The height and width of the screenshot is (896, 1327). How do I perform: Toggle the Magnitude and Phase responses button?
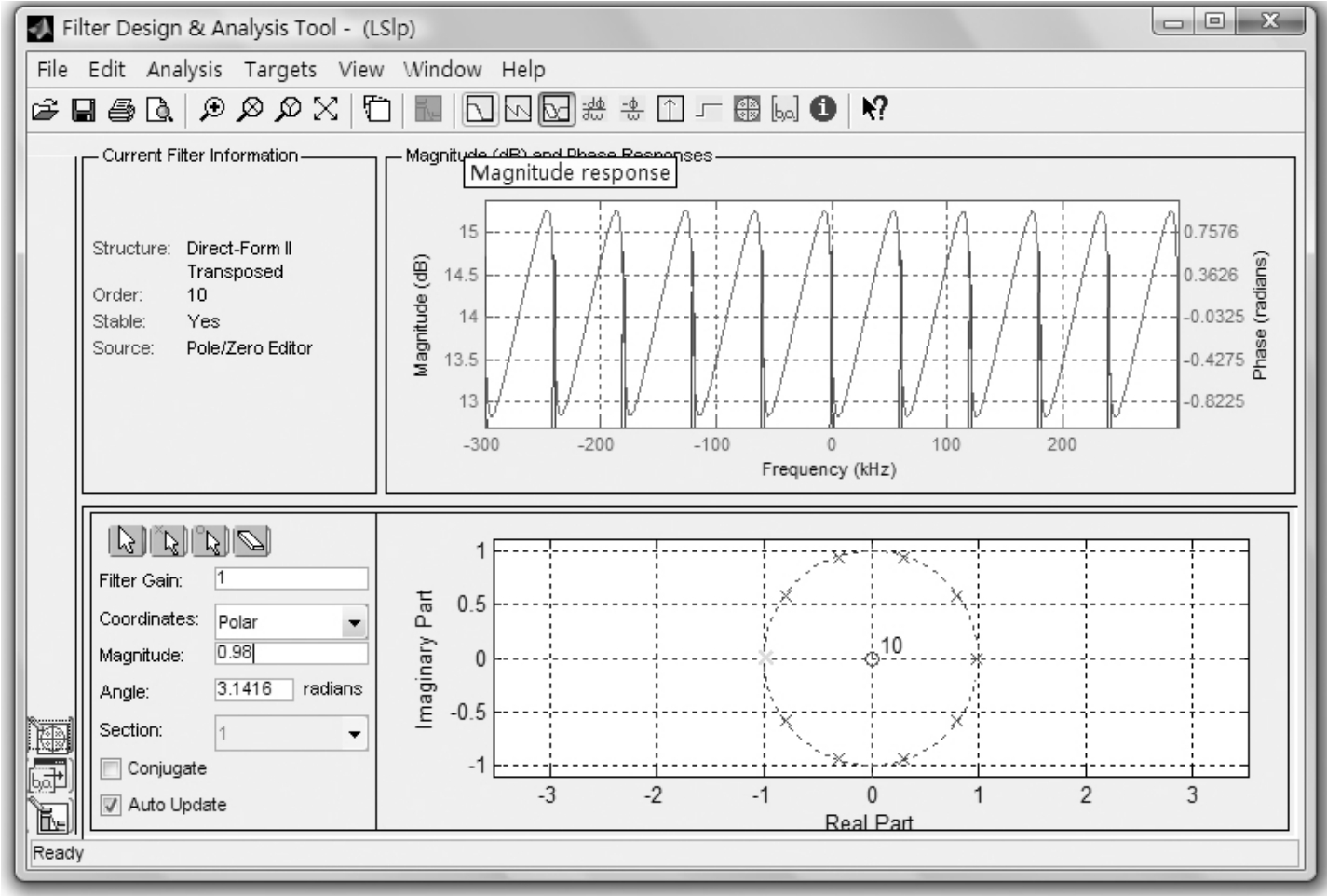(x=556, y=110)
